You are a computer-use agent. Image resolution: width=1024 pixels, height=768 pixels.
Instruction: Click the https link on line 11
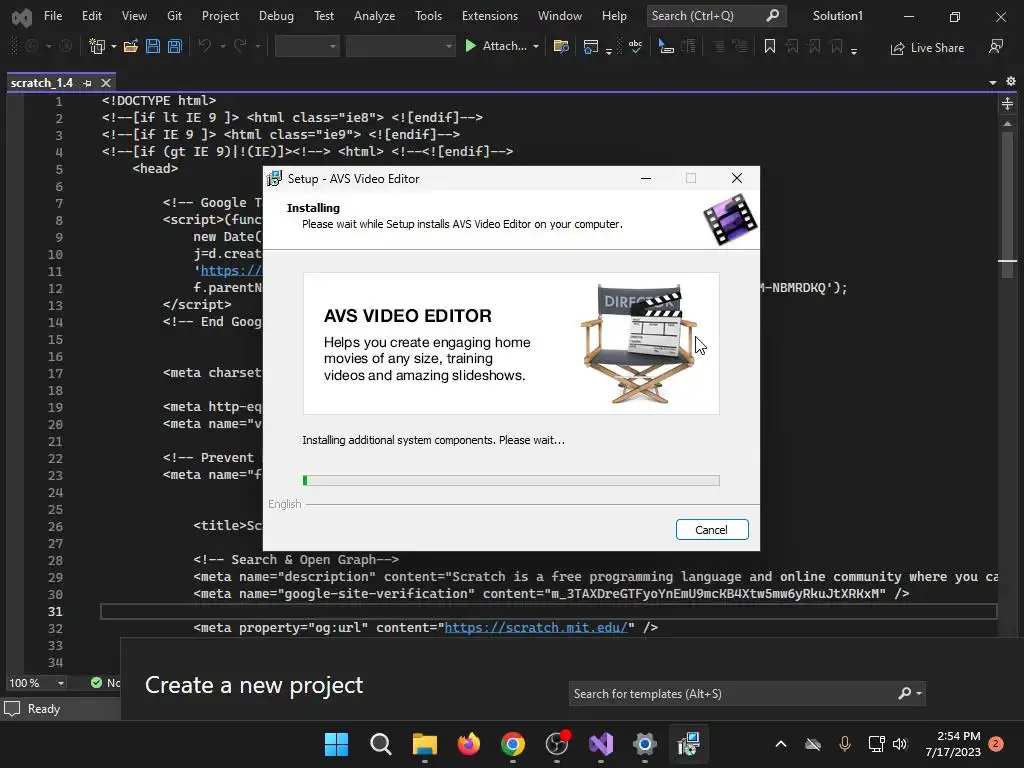(231, 270)
